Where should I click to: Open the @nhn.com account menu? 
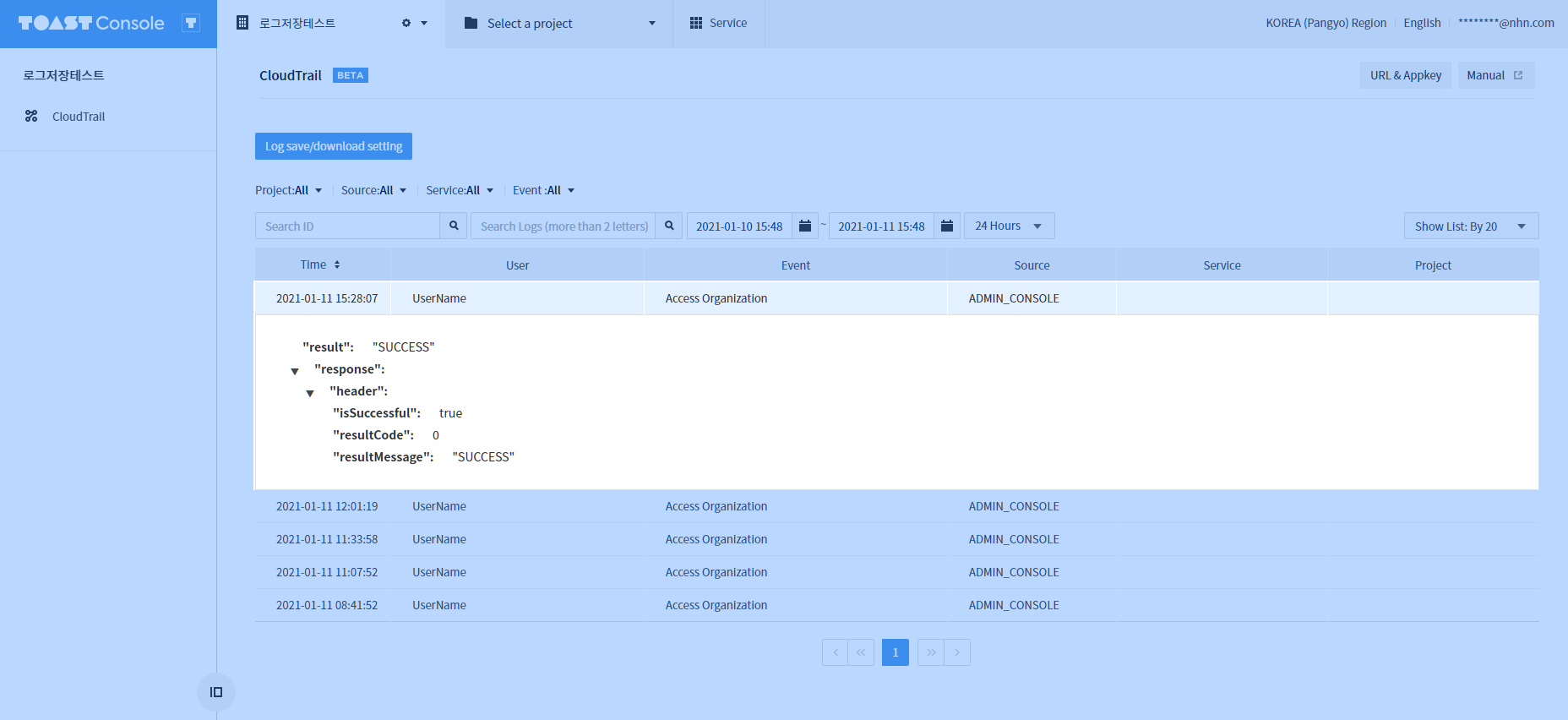tap(1505, 23)
